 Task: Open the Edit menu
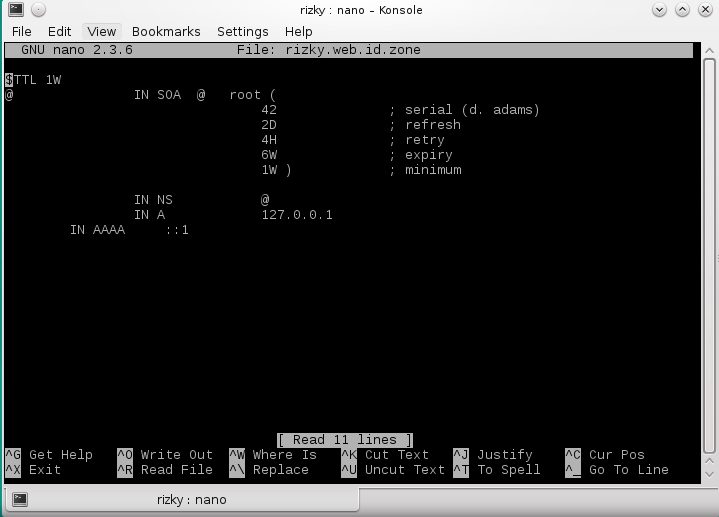tap(59, 32)
